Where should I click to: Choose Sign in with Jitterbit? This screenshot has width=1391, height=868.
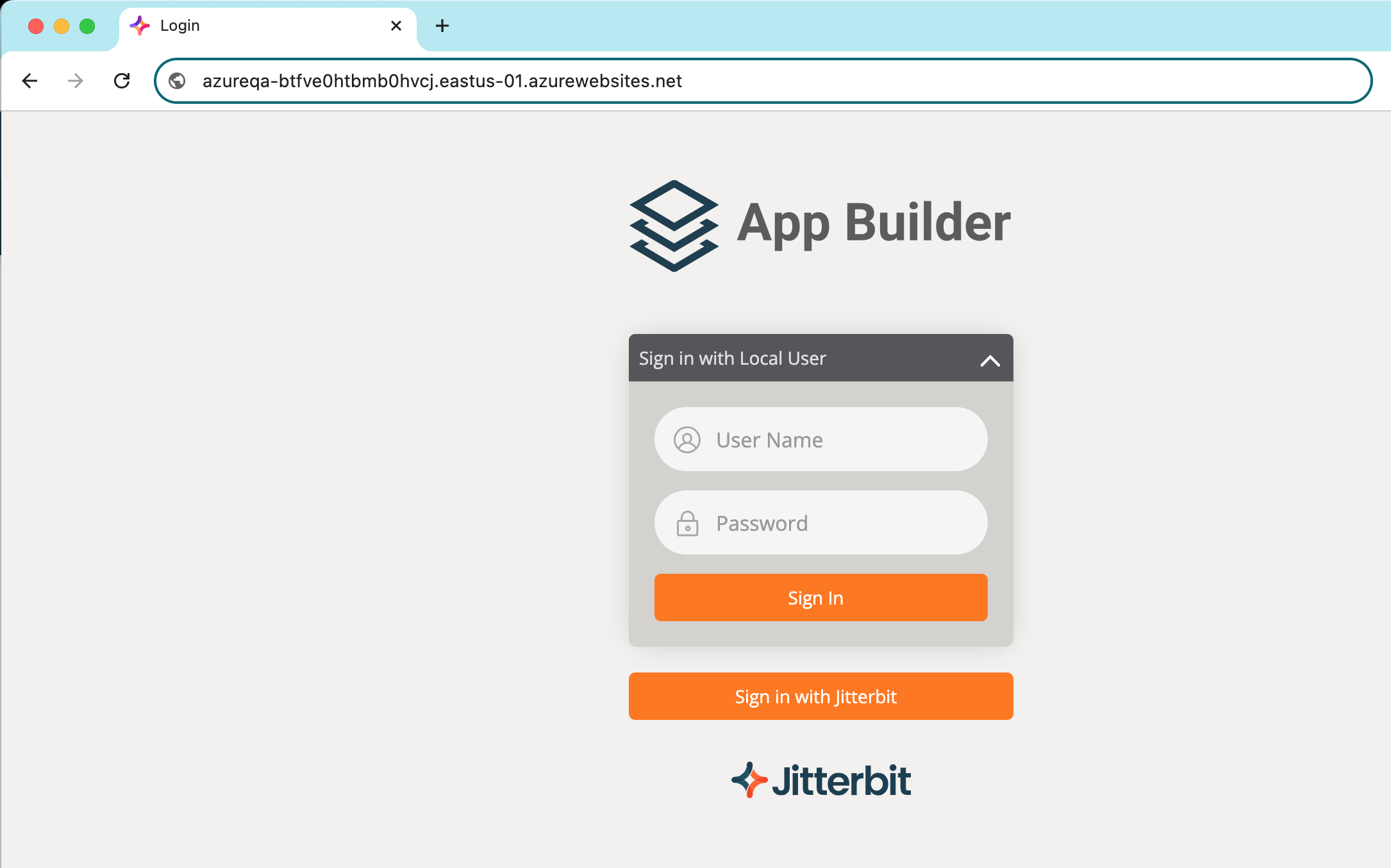coord(820,696)
